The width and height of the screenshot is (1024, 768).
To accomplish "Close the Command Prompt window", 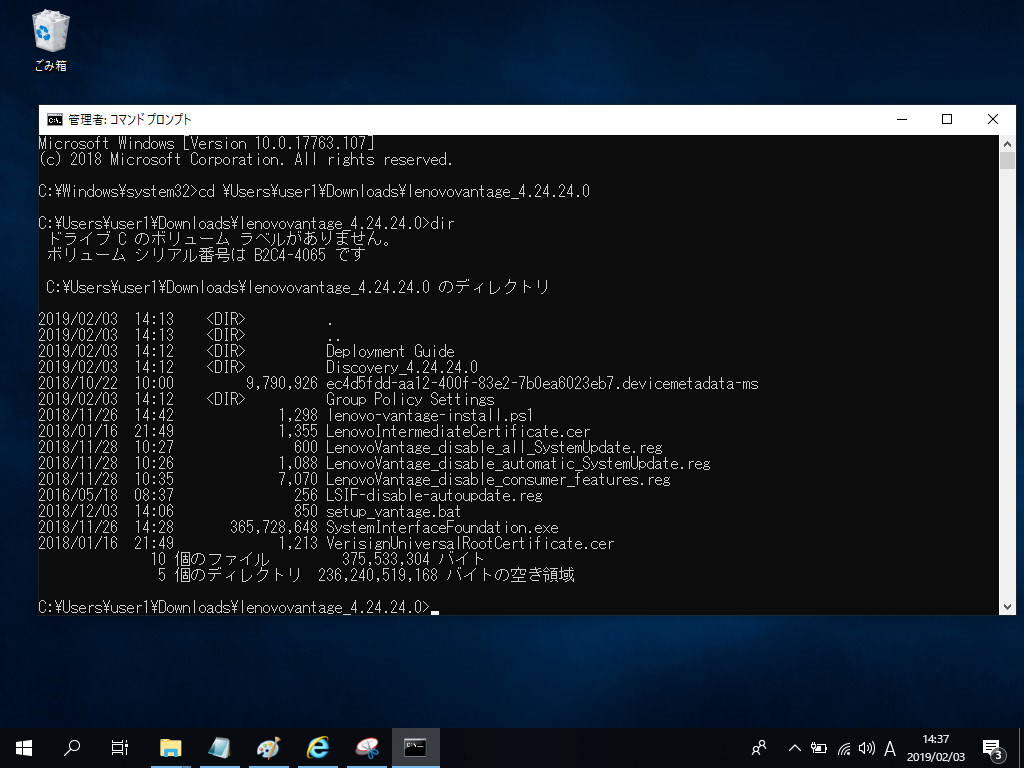I will [x=993, y=120].
